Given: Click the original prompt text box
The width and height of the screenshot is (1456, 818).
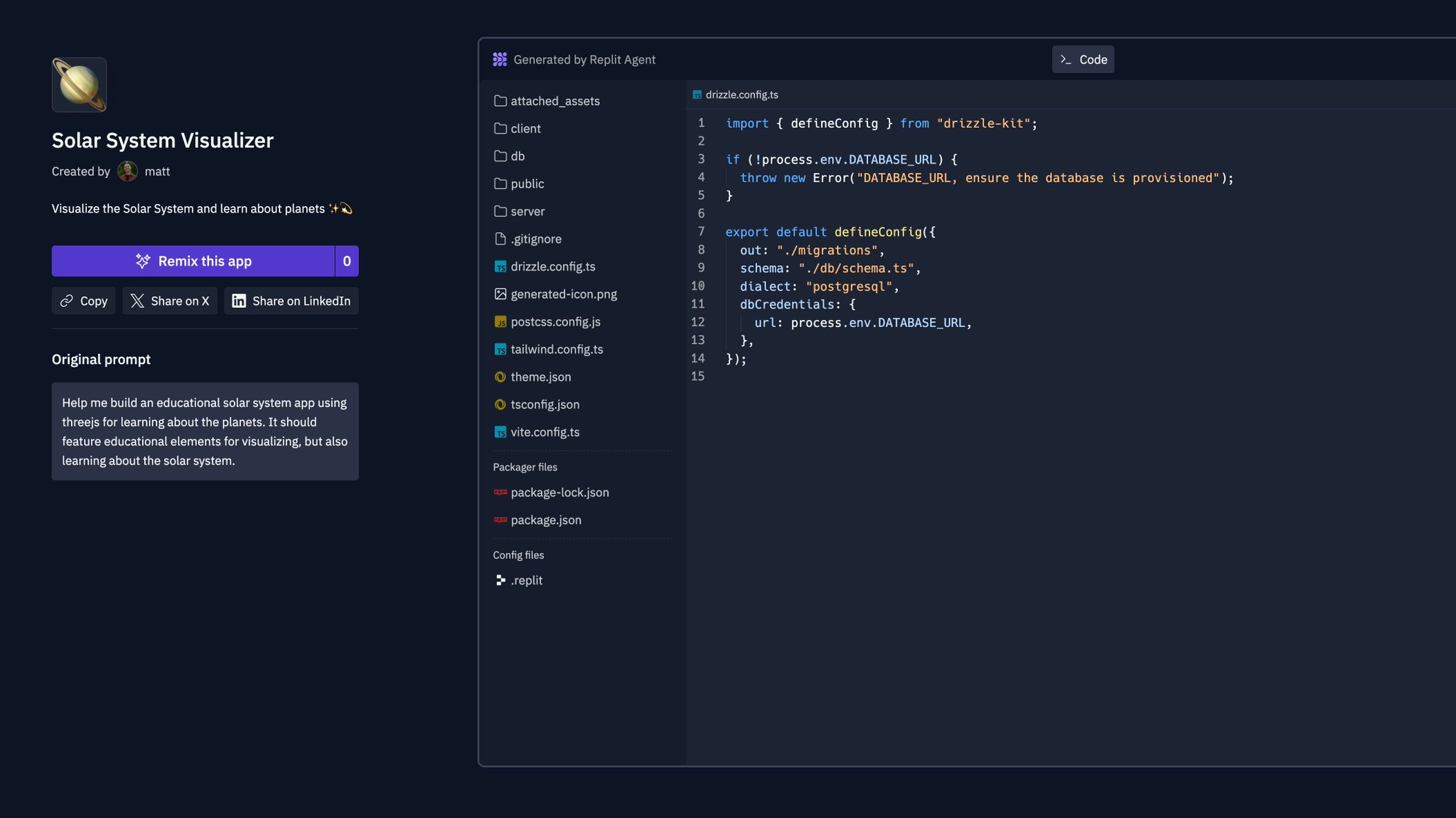Looking at the screenshot, I should coord(205,431).
